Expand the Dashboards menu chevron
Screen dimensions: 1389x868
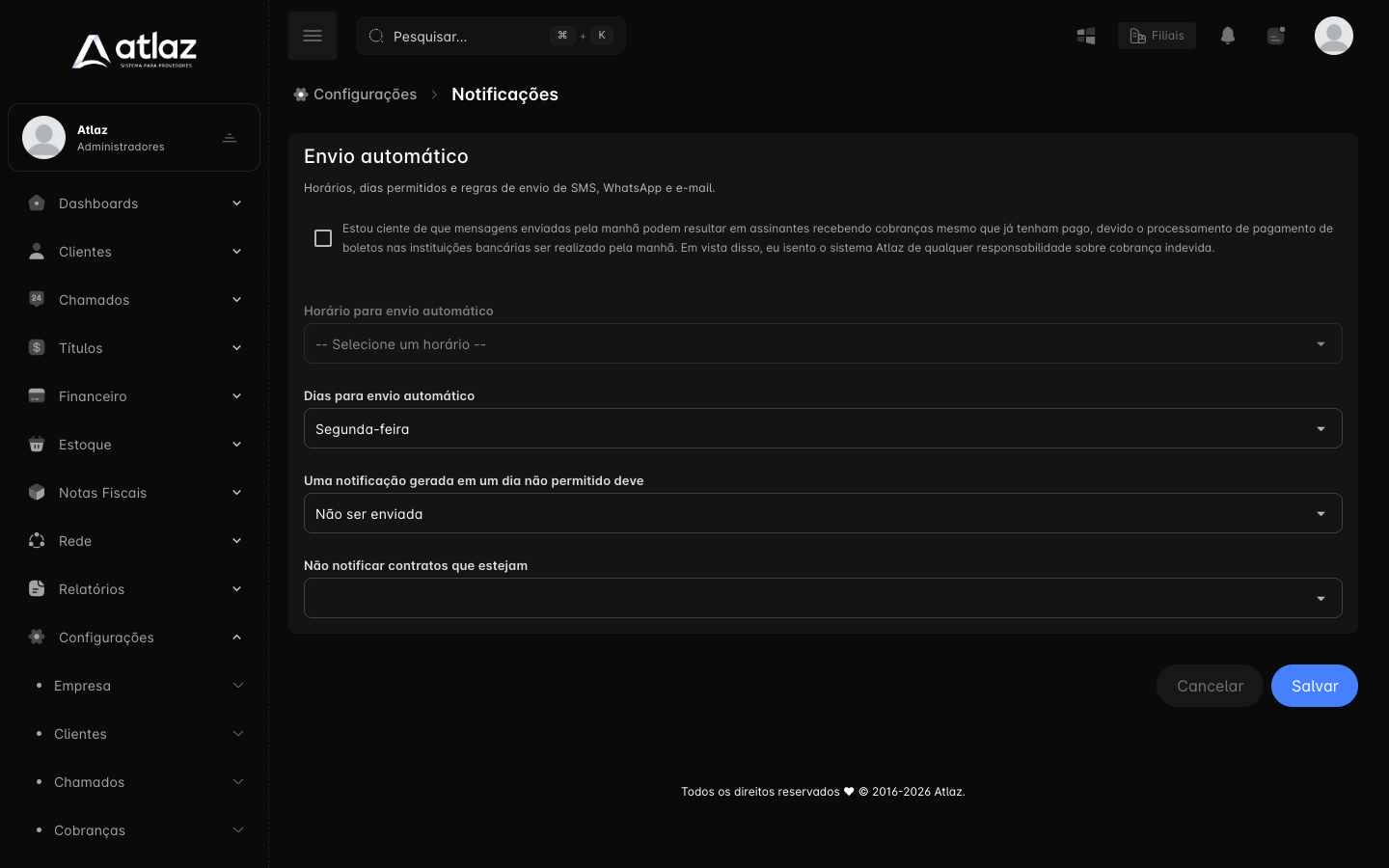pyautogui.click(x=236, y=203)
